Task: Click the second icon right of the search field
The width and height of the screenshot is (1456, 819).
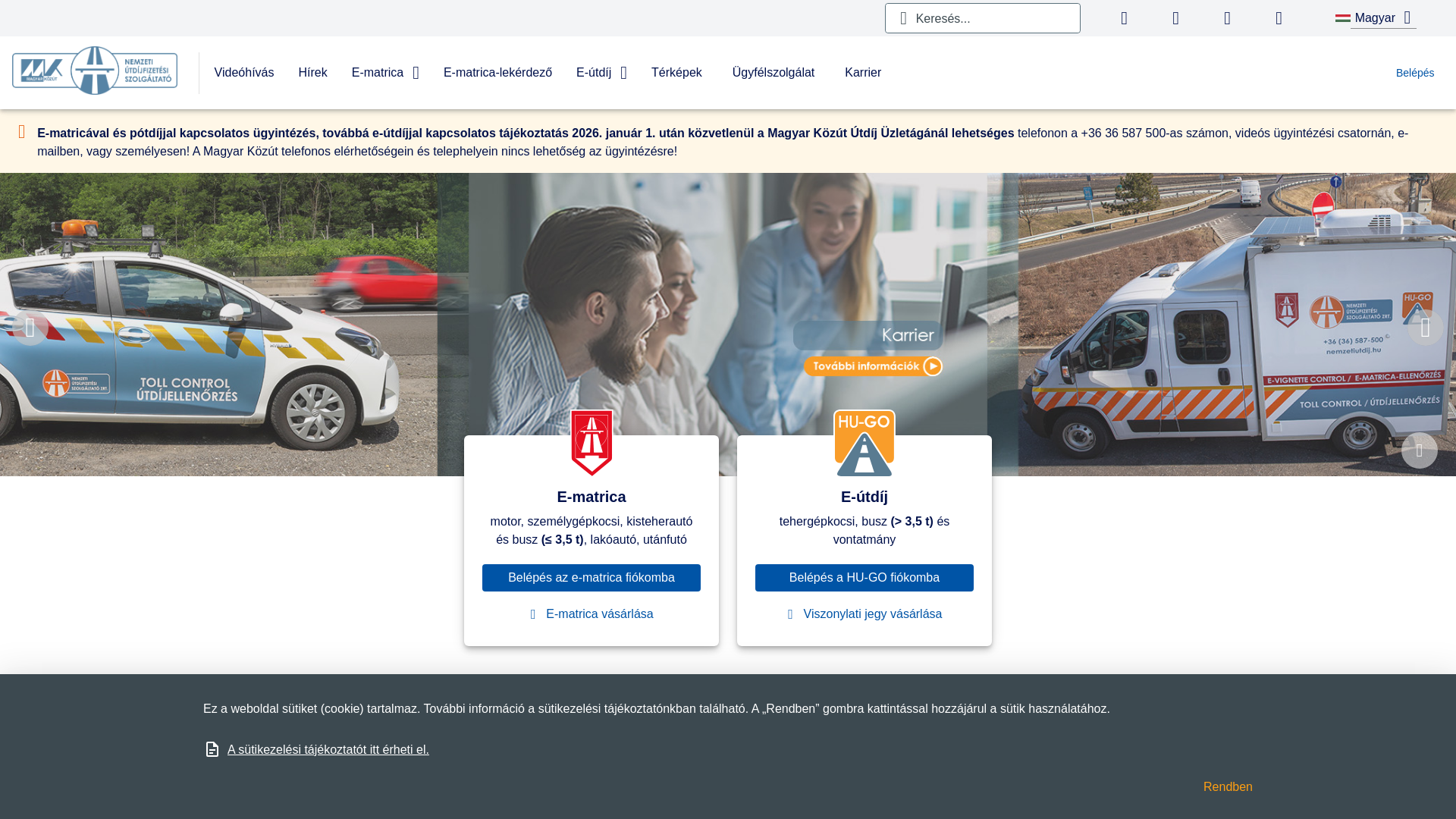Action: pos(1176,18)
